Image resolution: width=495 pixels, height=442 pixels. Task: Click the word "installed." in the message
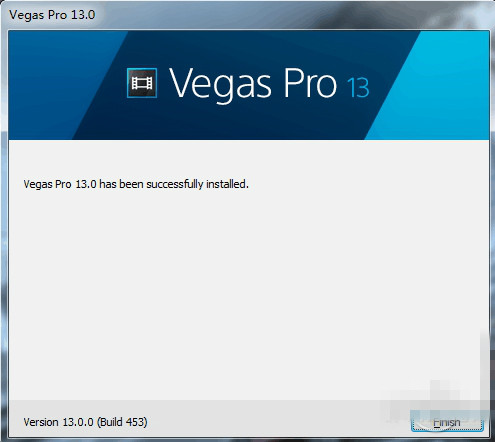pos(227,184)
